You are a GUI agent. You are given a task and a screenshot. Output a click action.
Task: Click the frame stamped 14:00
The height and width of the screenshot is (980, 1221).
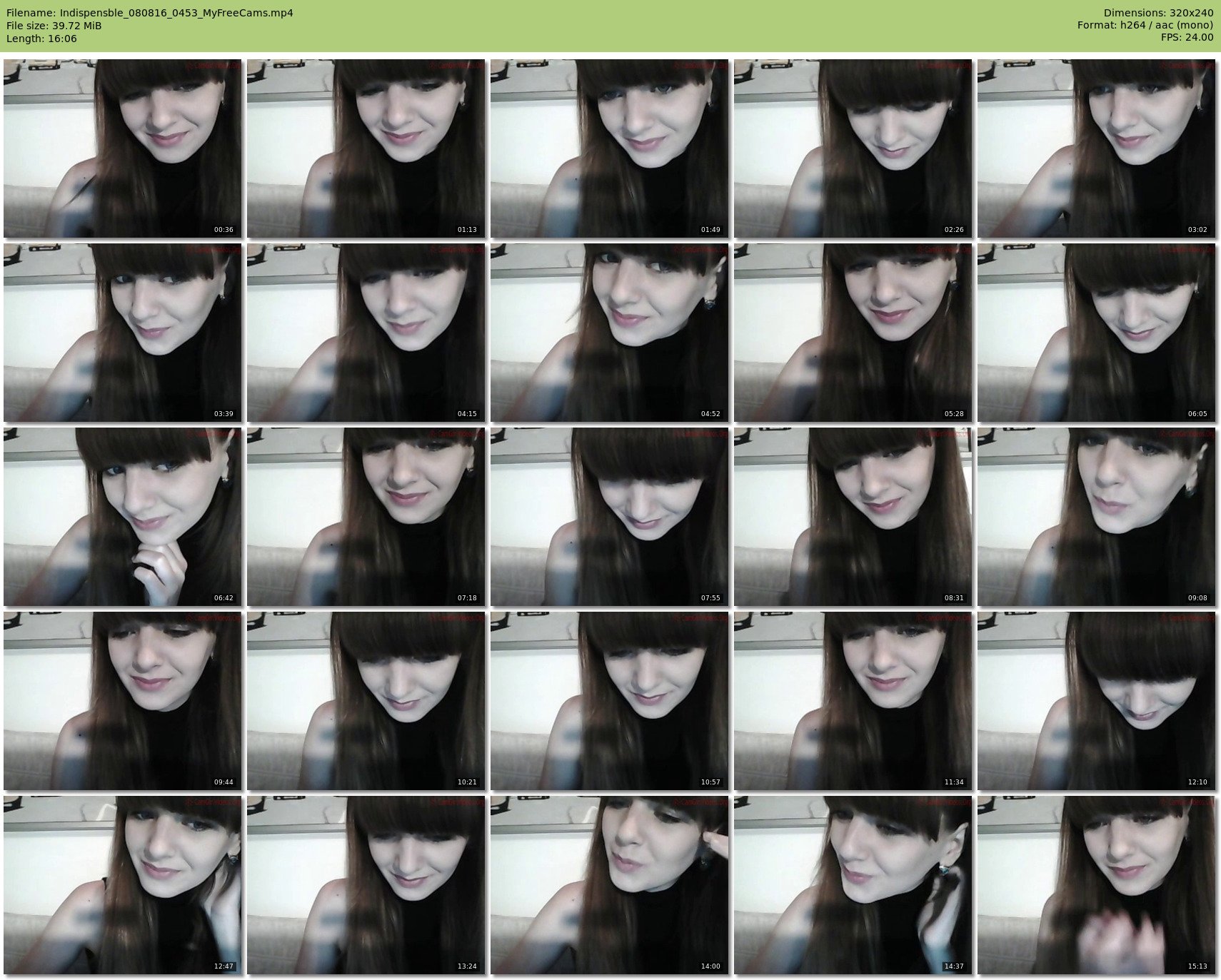609,885
